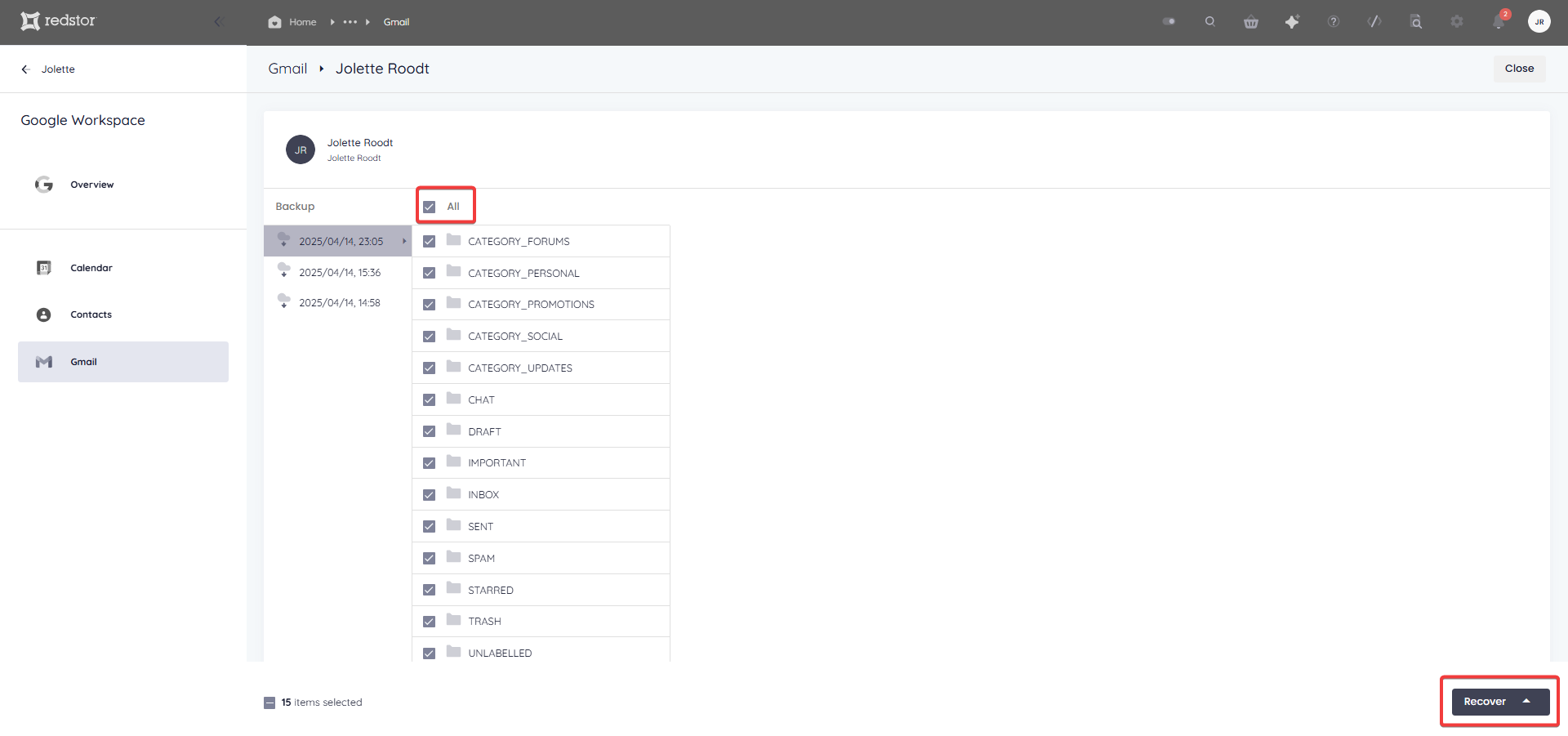The image size is (1568, 736).
Task: Open CATEGORY_UPDATES folder
Action: click(x=520, y=368)
